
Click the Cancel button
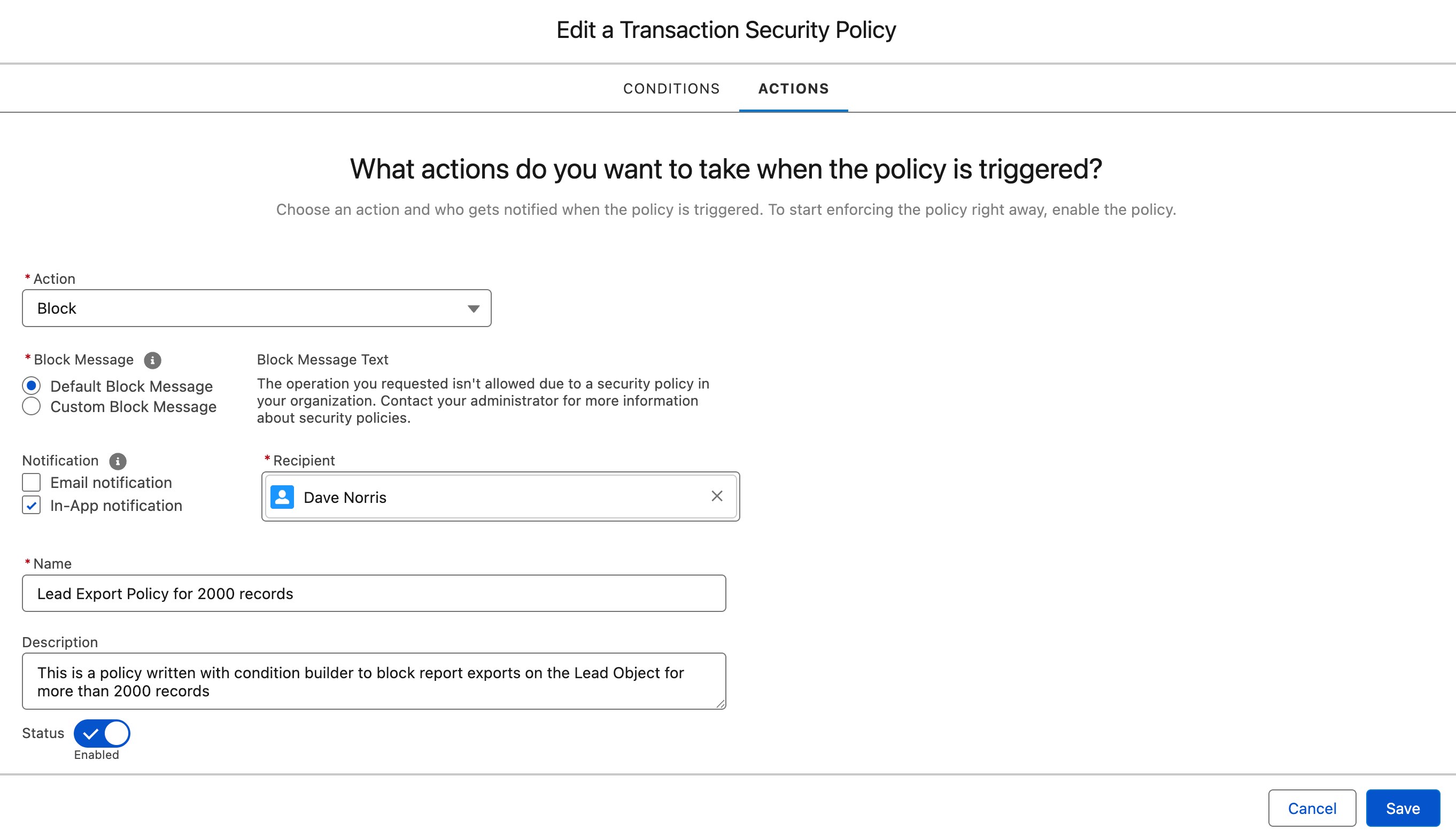coord(1312,808)
